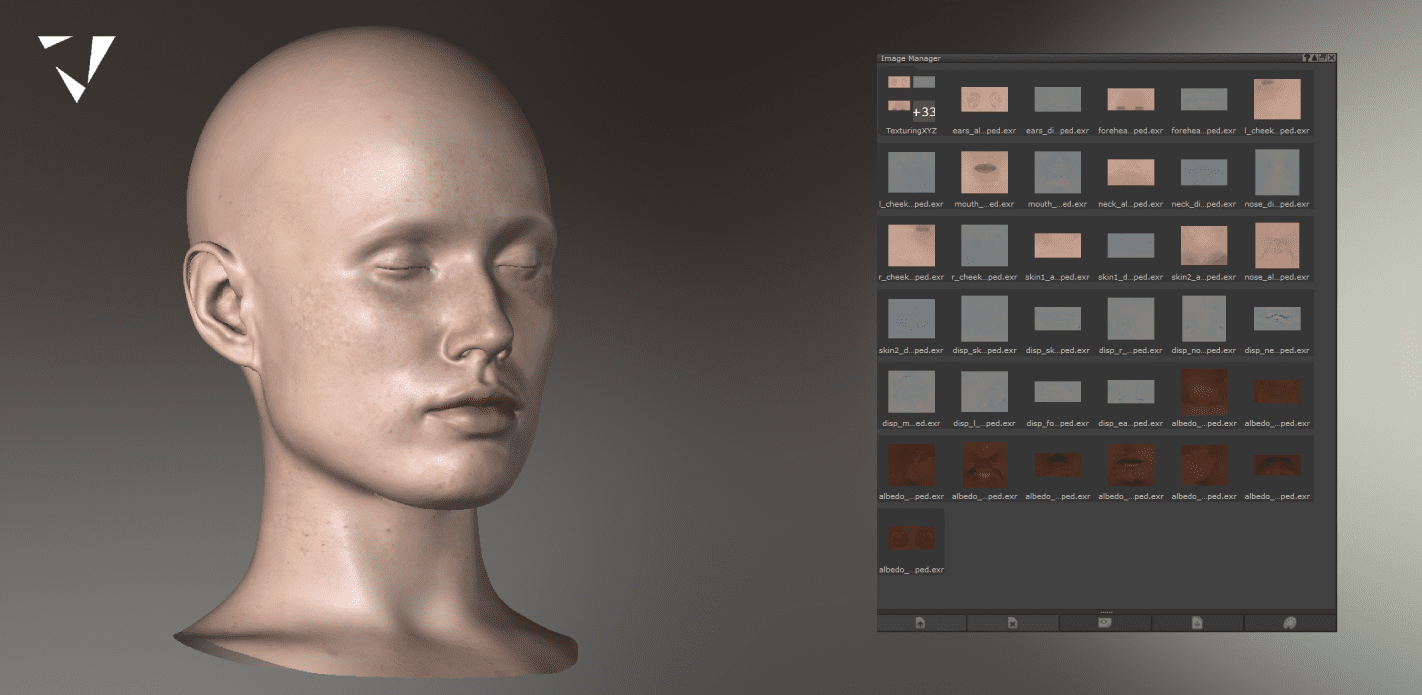1422x695 pixels.
Task: Open the nose_di...ped.exr texture
Action: point(1277,171)
